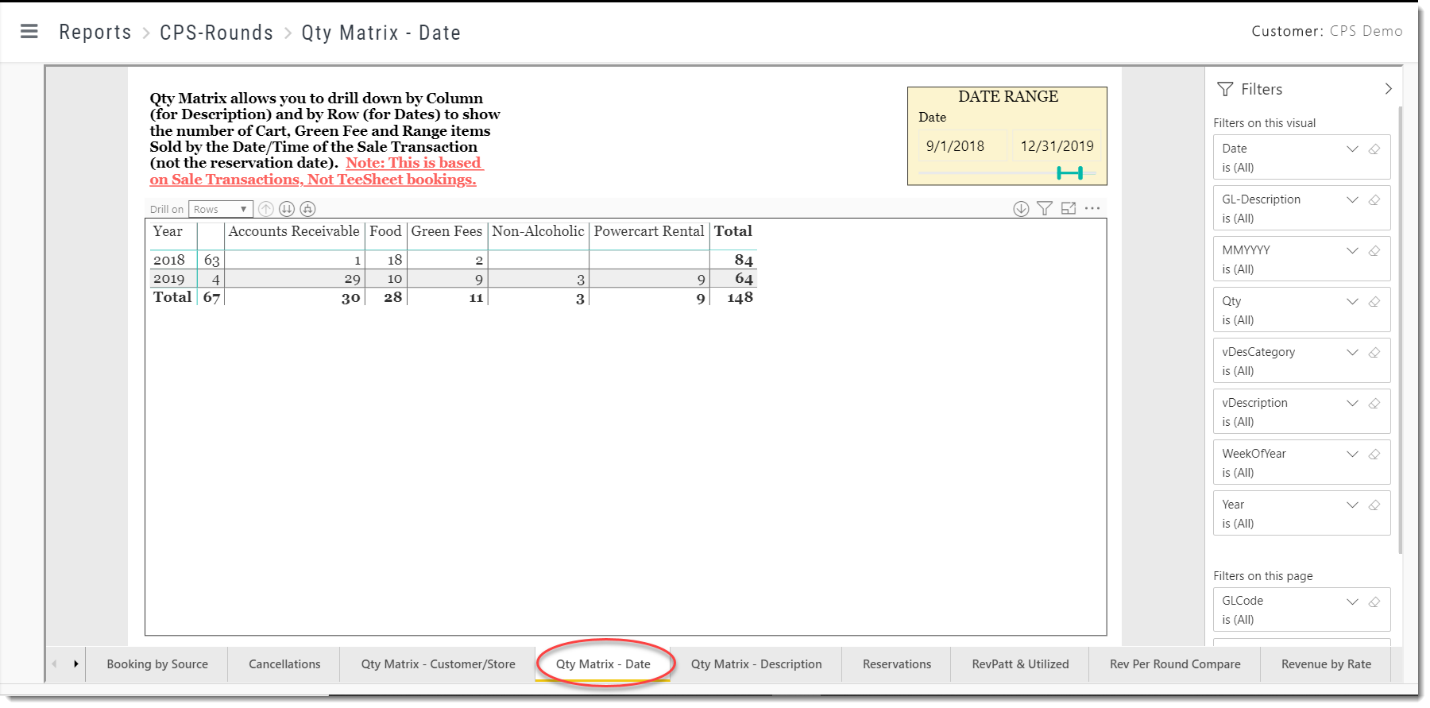Click the eraser icon on the Qty filter

(x=1374, y=301)
